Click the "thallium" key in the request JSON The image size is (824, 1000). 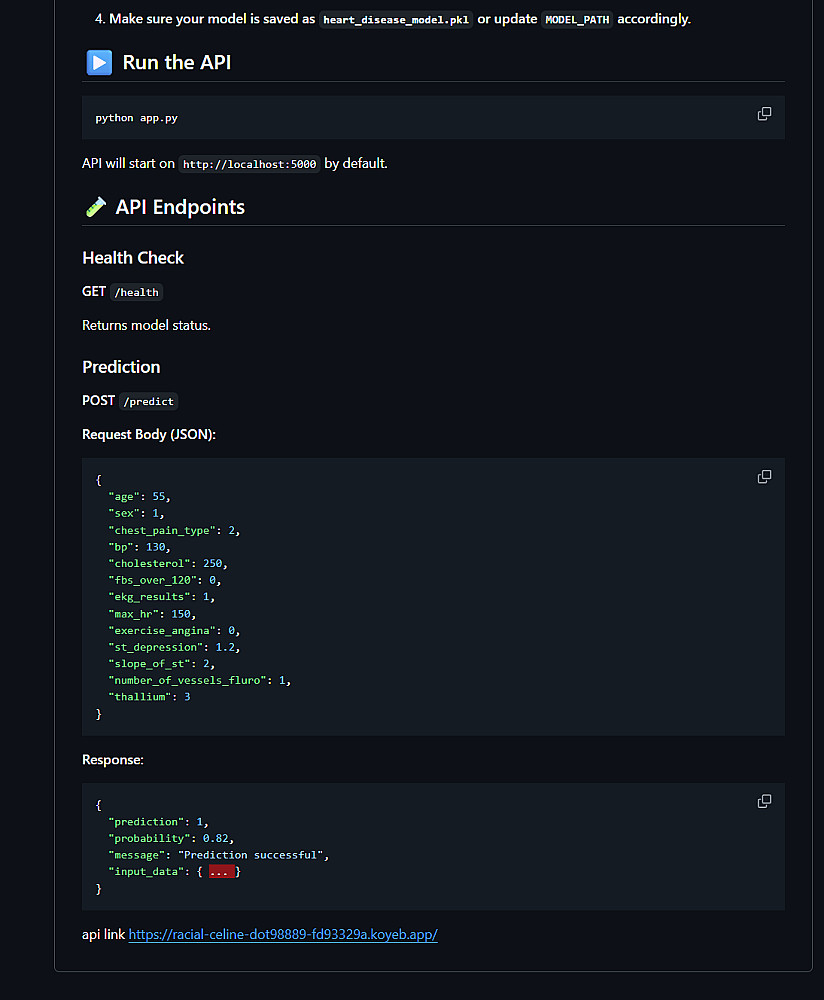coord(139,696)
